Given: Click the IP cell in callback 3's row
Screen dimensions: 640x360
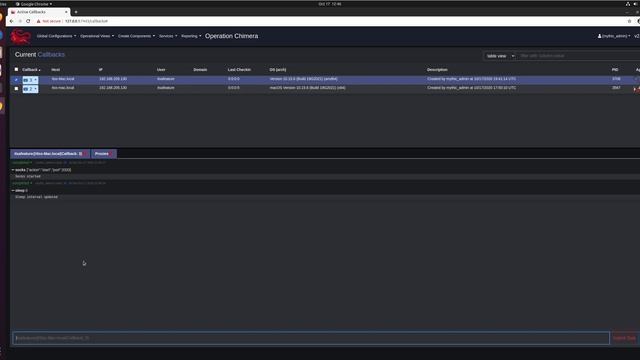Looking at the screenshot, I should point(113,79).
